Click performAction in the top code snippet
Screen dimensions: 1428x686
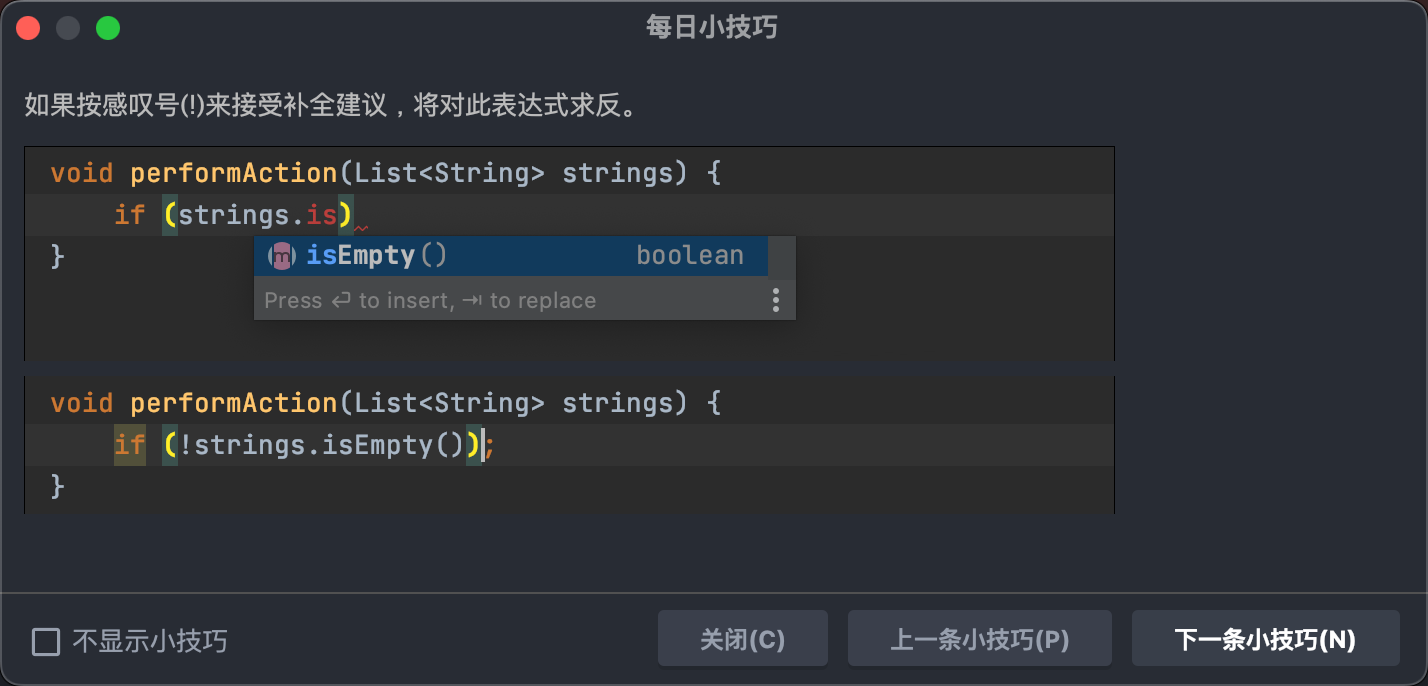pos(232,172)
